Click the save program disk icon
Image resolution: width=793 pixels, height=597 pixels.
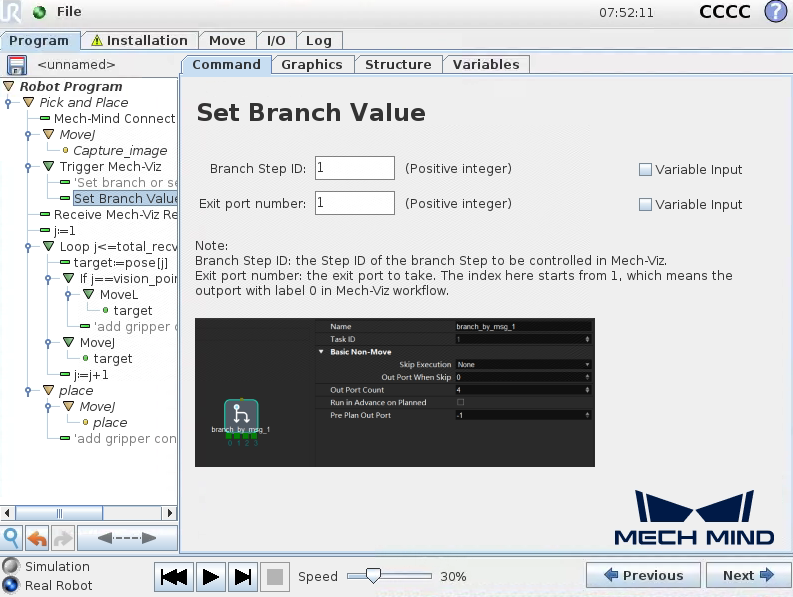click(x=16, y=65)
